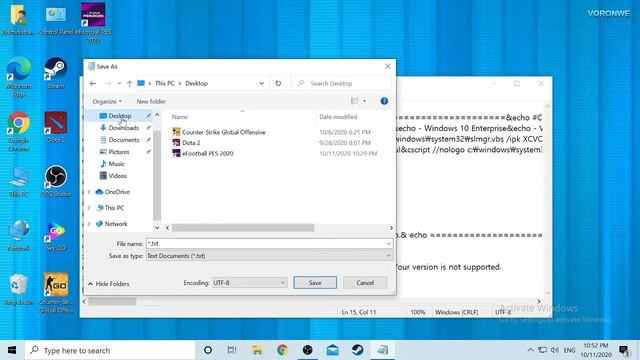Open Steam from taskbar
Viewport: 640px width, 360px height.
pos(358,350)
